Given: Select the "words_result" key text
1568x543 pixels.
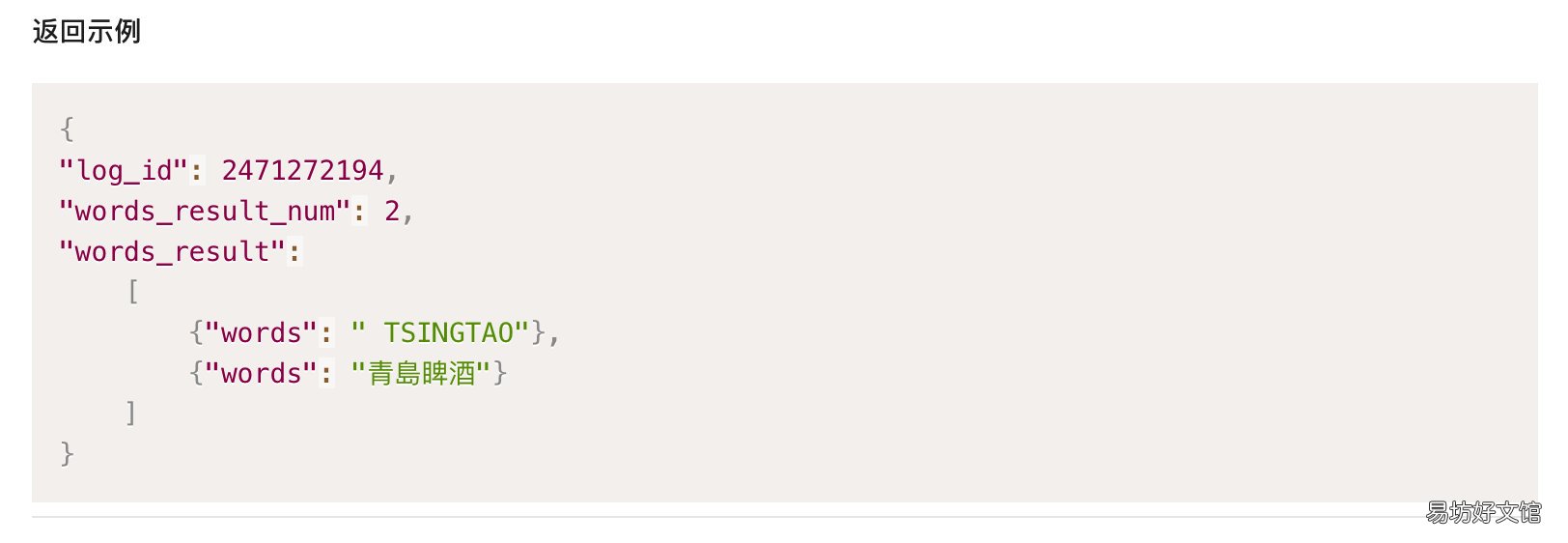Looking at the screenshot, I should point(172,252).
